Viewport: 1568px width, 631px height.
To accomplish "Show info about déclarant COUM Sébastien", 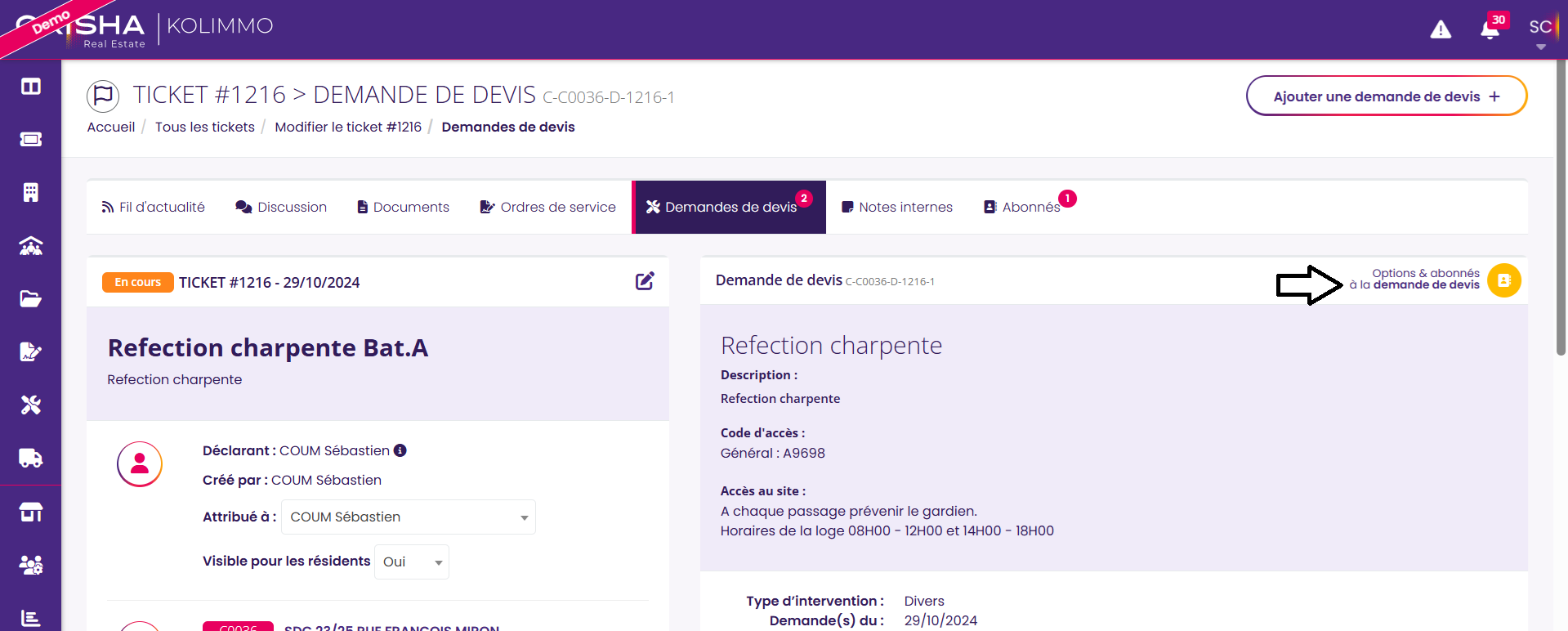I will click(400, 450).
